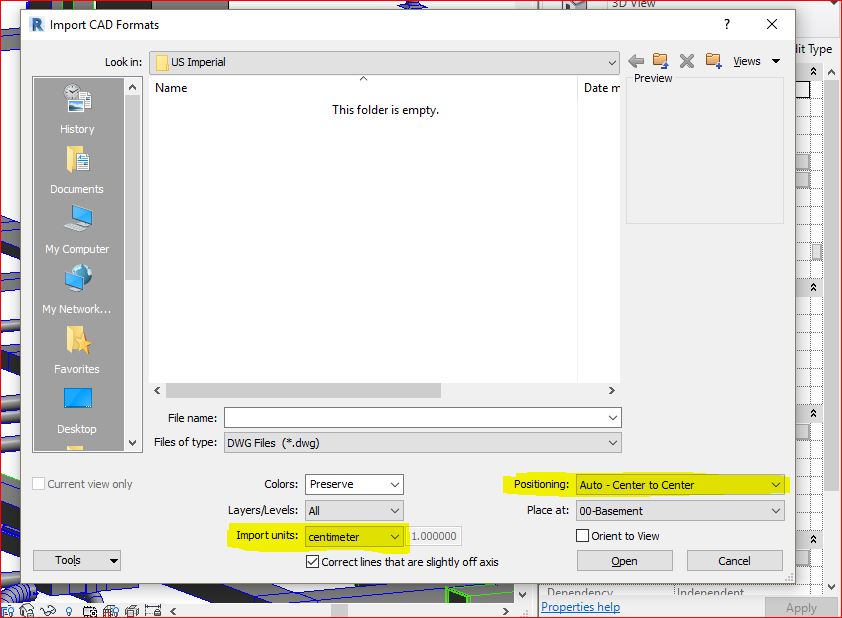Click the file list horizontal scrollbar thumb
842x618 pixels.
303,390
